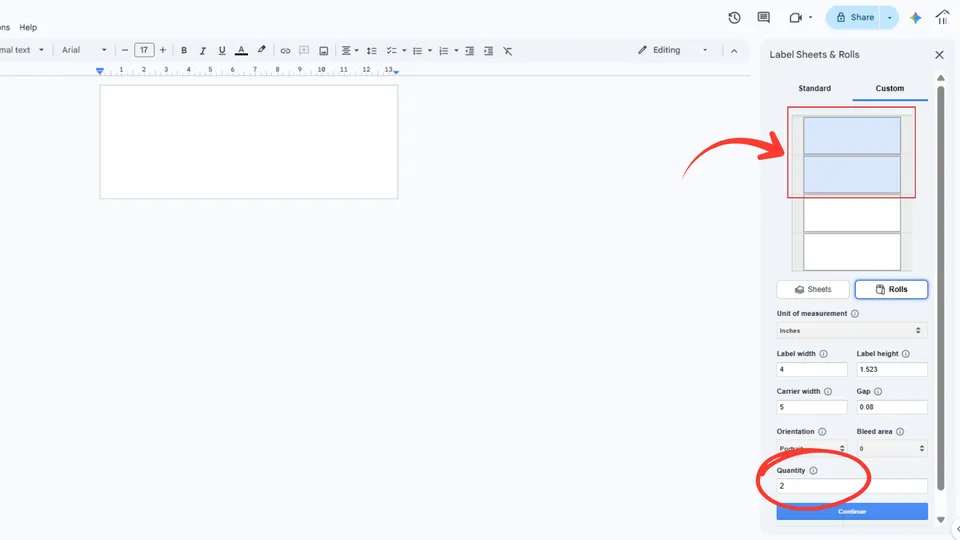Click the Unit of measurement info icon
Screen dimensions: 960x540
click(x=855, y=313)
